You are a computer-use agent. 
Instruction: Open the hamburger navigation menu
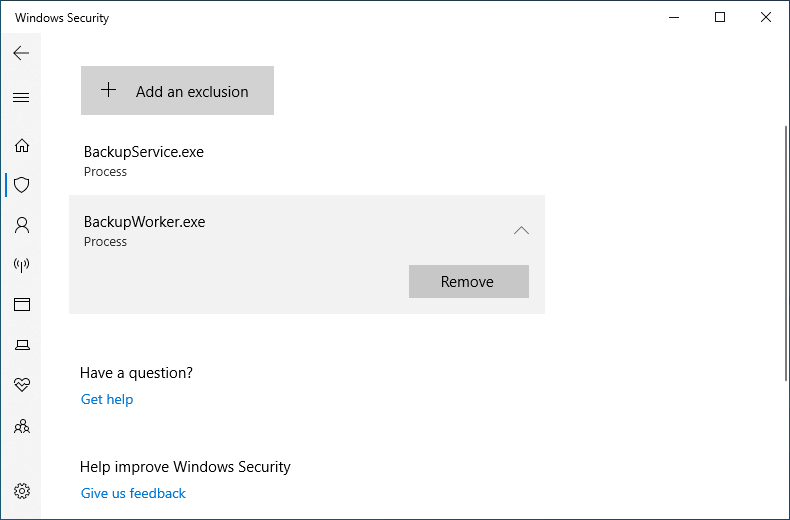click(x=21, y=97)
